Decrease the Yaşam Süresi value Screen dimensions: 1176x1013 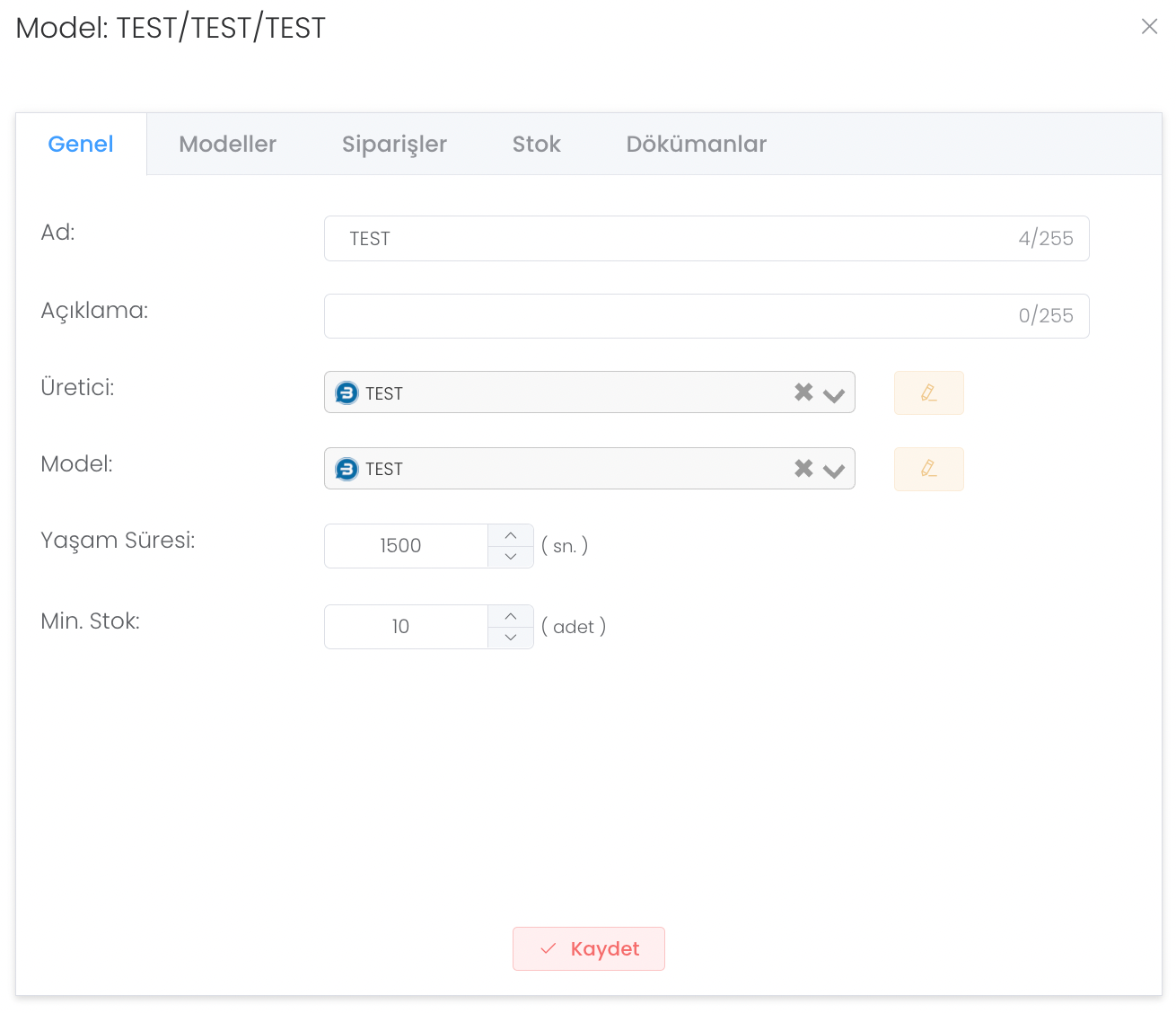[511, 557]
